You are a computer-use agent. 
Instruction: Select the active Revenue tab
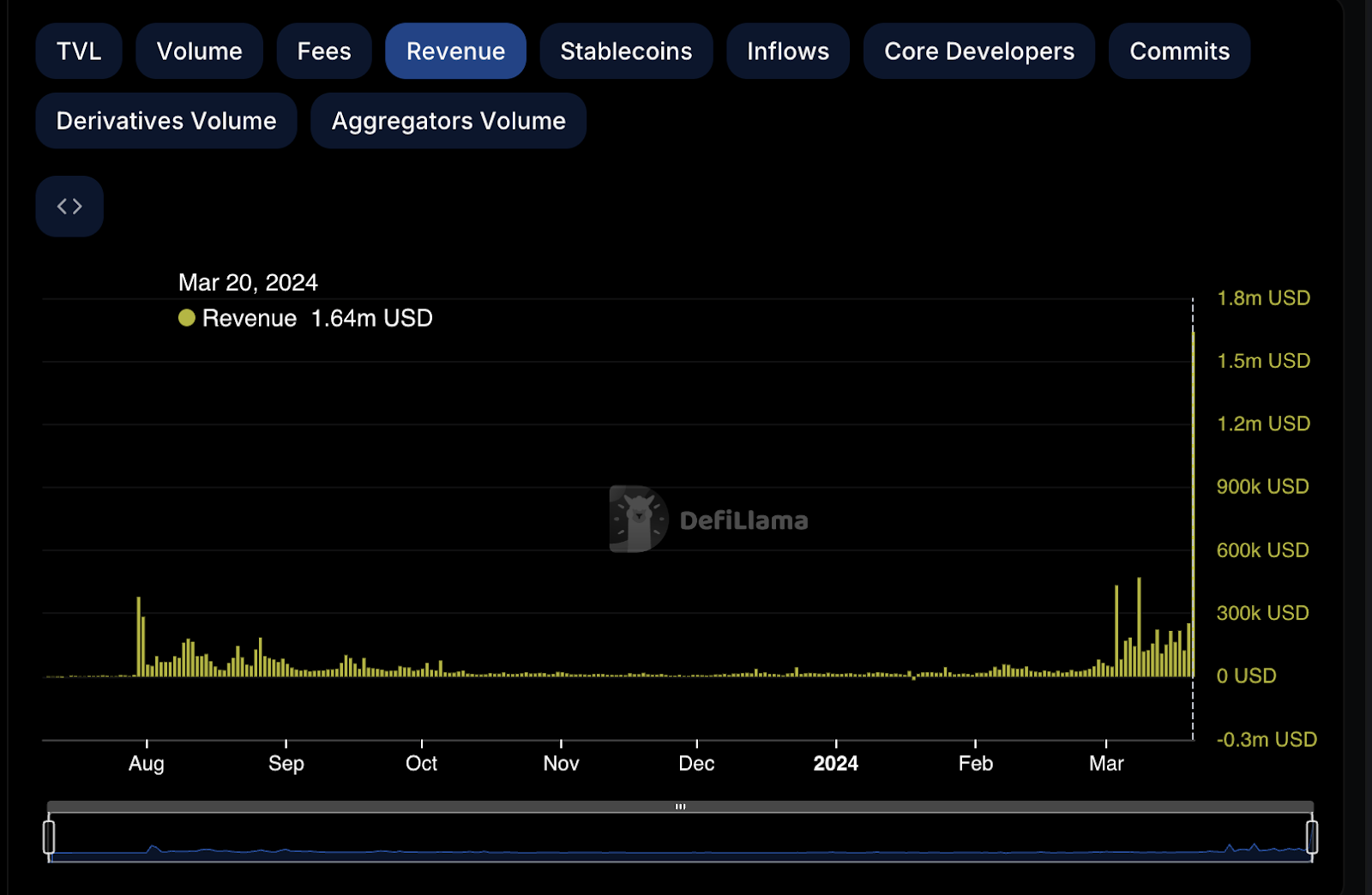pyautogui.click(x=455, y=51)
